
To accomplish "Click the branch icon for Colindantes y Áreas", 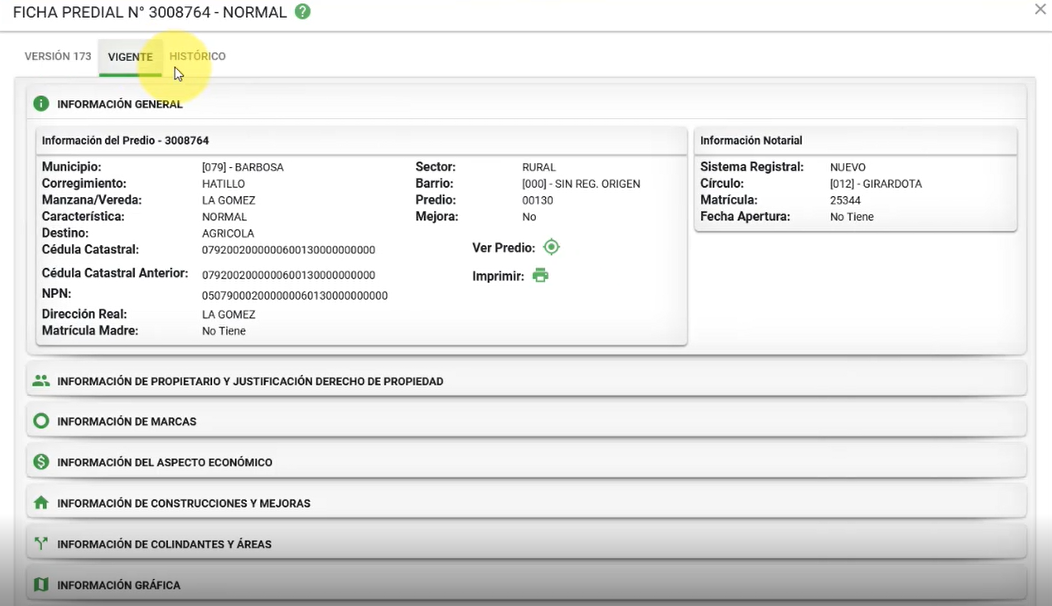I will coord(41,544).
